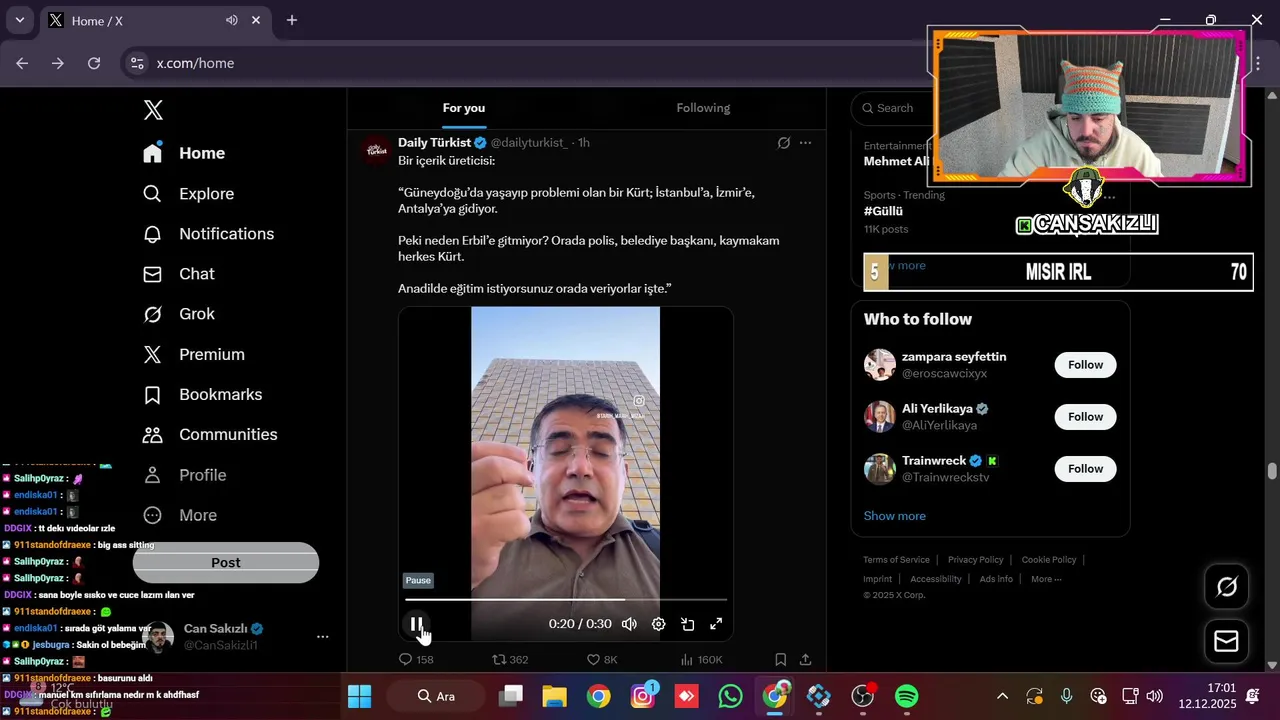Repost the Daily Türkist tweet
Image resolution: width=1280 pixels, height=720 pixels.
[510, 660]
